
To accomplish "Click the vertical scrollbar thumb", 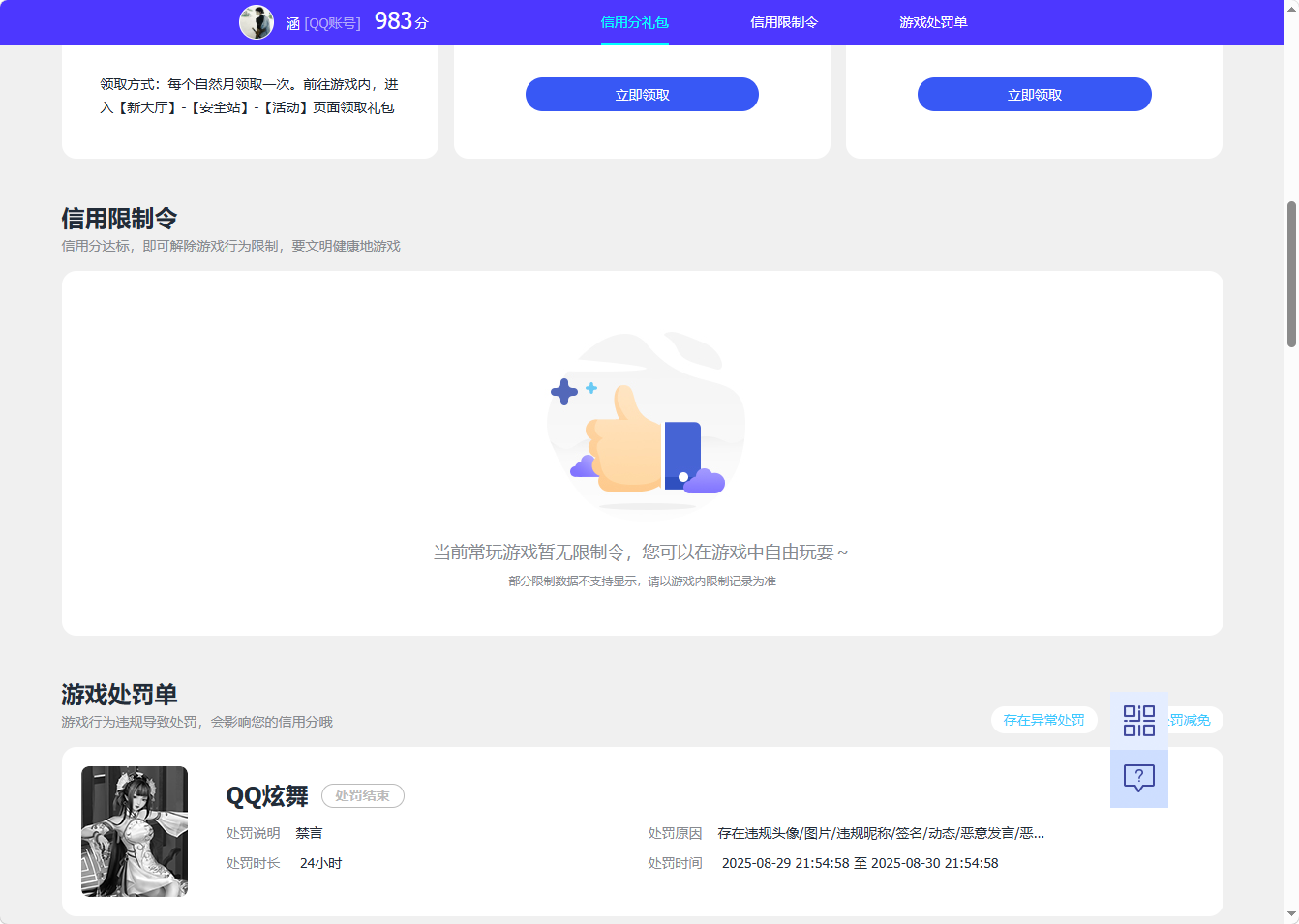I will [1291, 274].
